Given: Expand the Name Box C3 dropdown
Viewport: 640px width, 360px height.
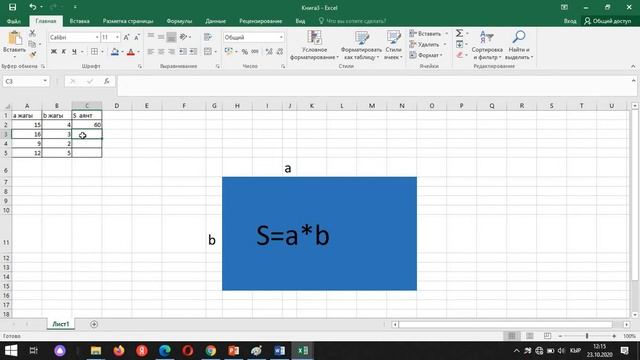Looking at the screenshot, I should pyautogui.click(x=45, y=81).
